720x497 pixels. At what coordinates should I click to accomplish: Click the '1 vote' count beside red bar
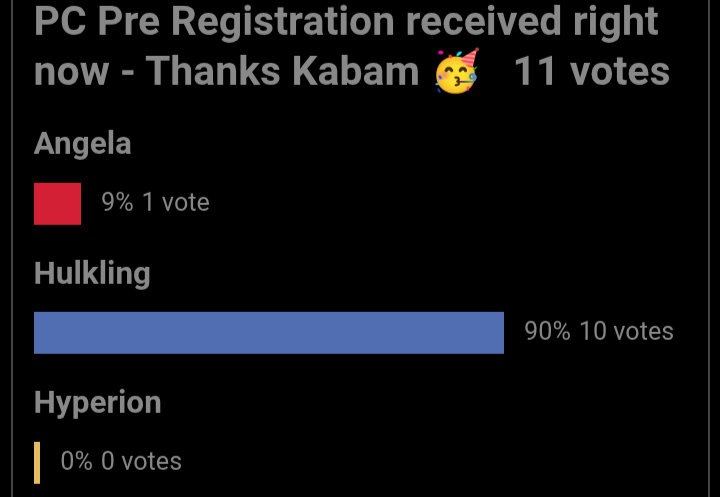(x=176, y=202)
